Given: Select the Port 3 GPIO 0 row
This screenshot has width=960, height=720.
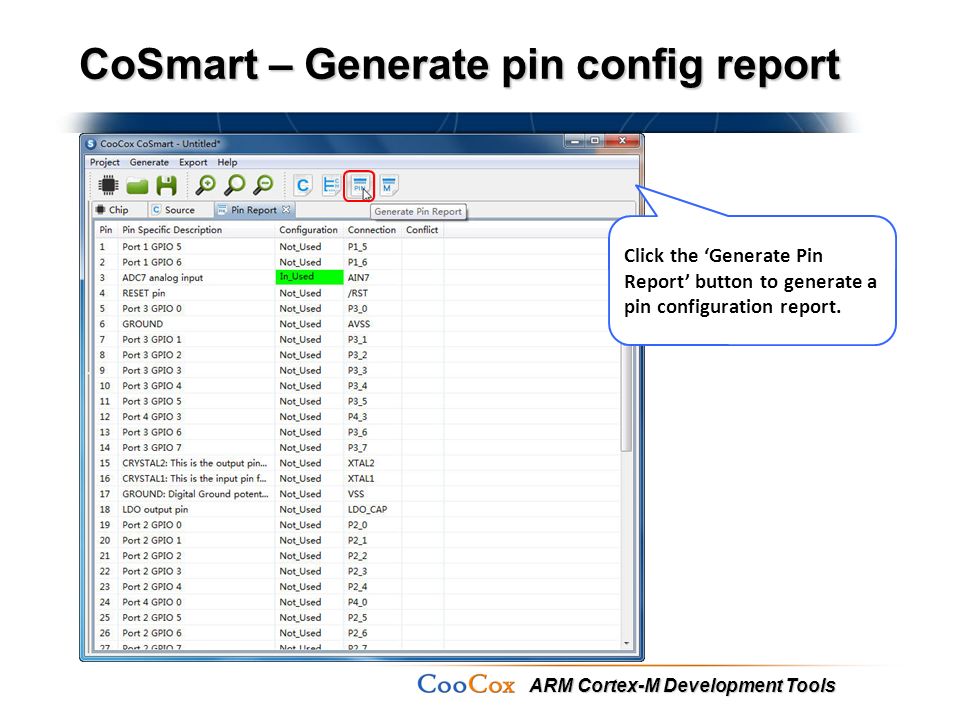Looking at the screenshot, I should pyautogui.click(x=357, y=309).
